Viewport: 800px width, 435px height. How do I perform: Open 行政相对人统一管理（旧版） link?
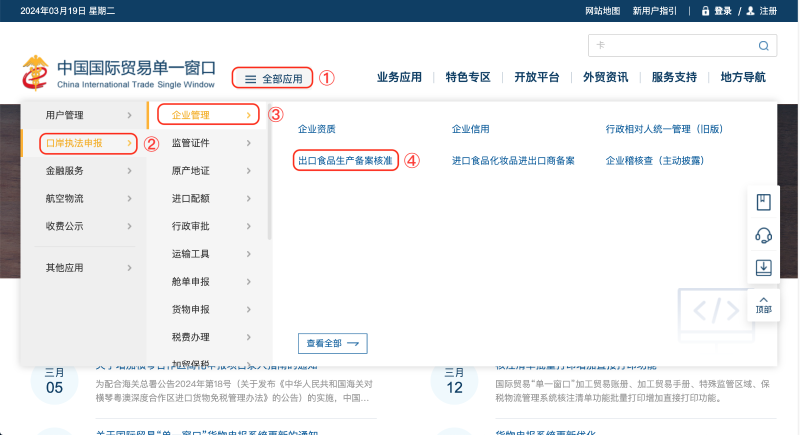pos(664,129)
